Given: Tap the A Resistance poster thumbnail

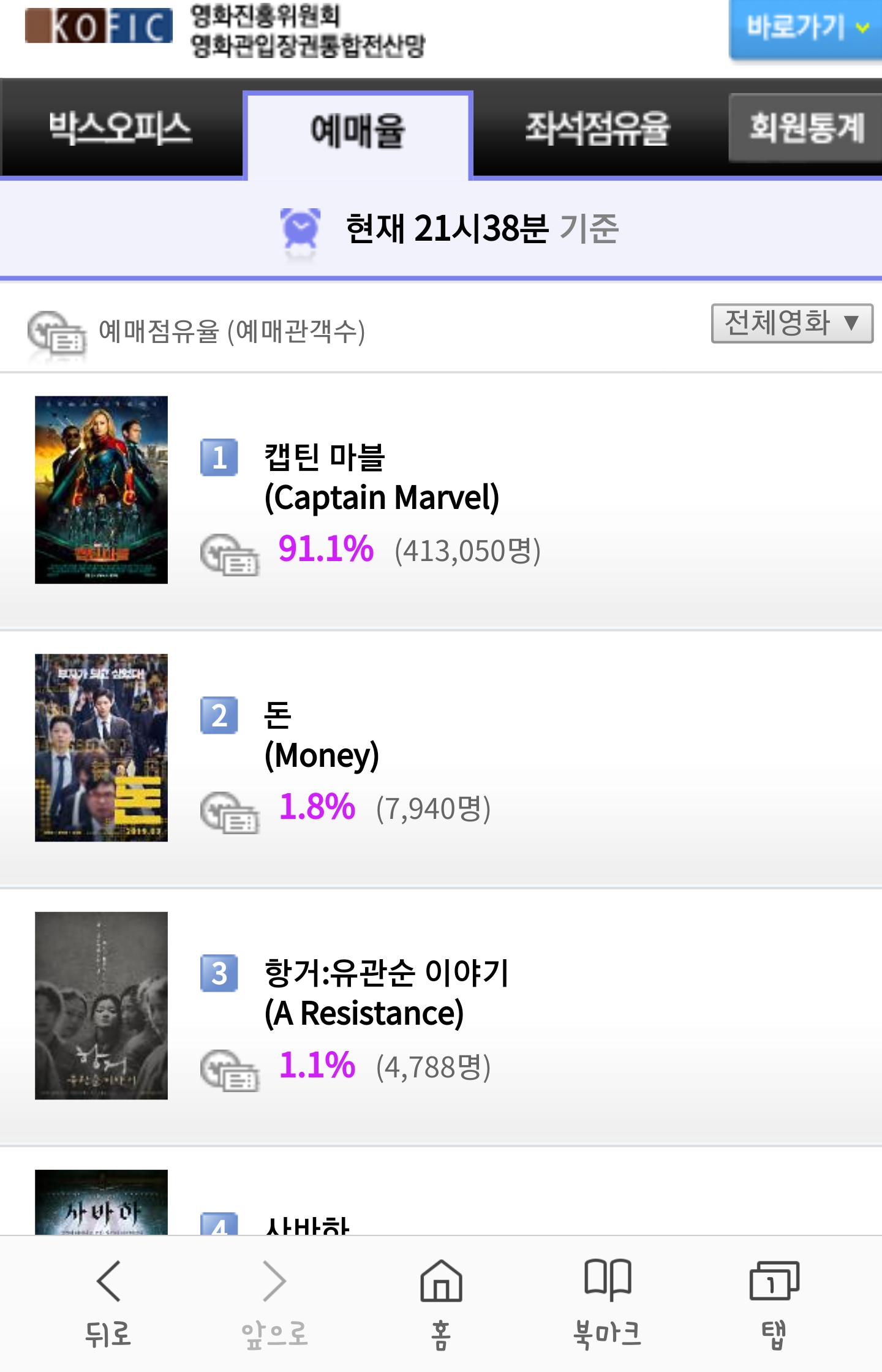Looking at the screenshot, I should (101, 1005).
